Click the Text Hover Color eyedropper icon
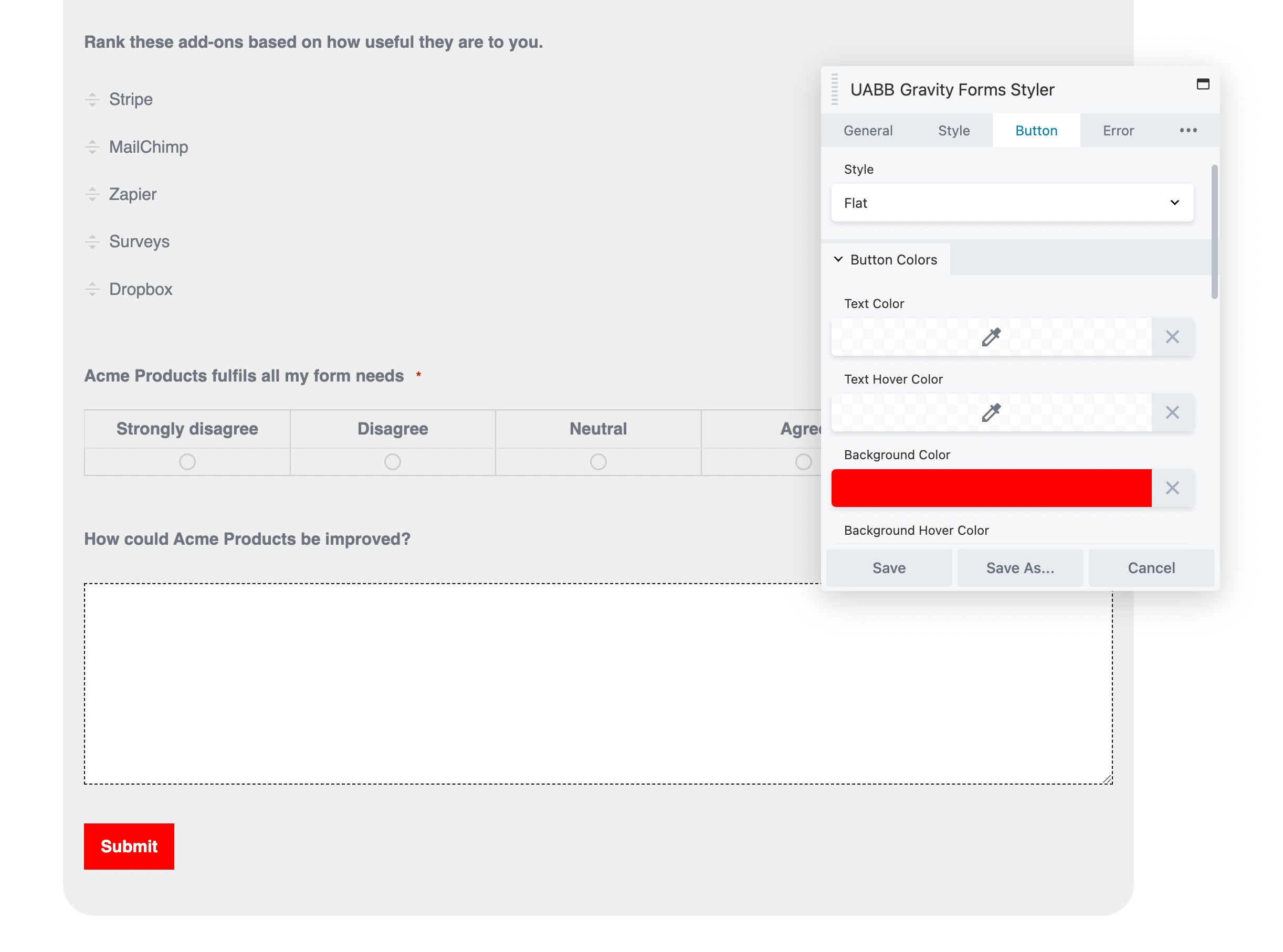 990,412
